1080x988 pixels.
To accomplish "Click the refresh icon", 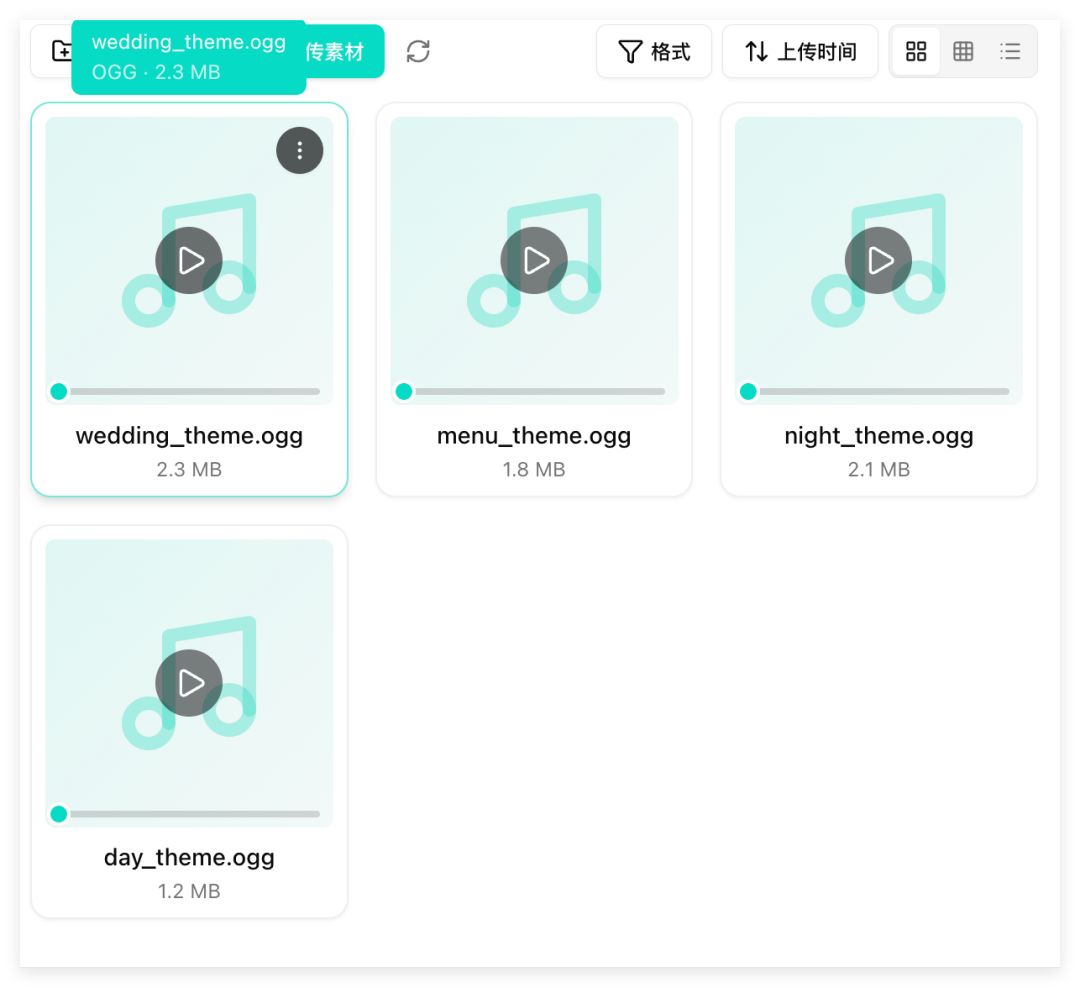I will tap(418, 52).
